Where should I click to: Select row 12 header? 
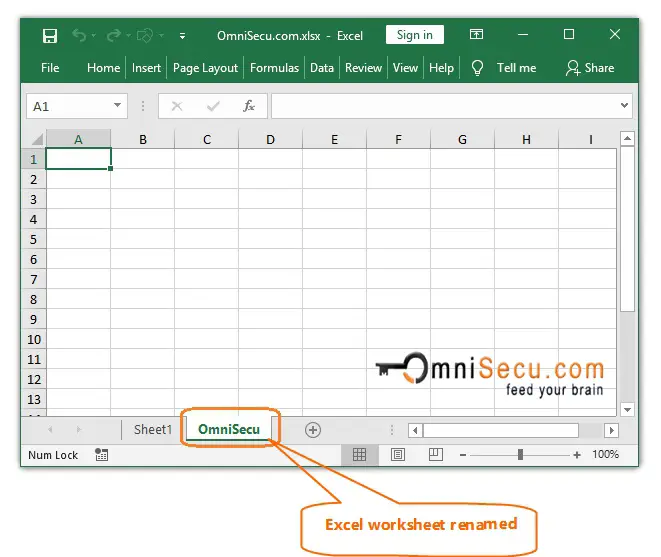(33, 379)
